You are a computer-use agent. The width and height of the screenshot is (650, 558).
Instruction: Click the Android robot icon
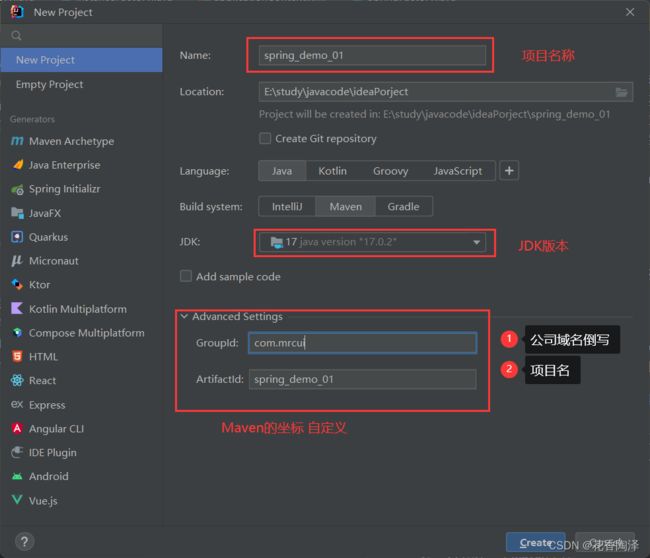17,476
